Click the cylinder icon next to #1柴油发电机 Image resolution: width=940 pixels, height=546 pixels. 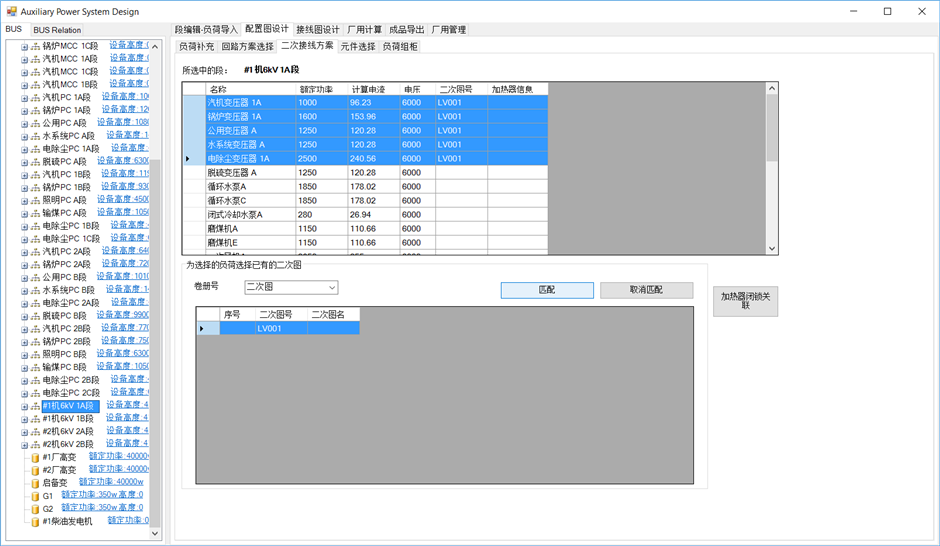pyautogui.click(x=35, y=521)
